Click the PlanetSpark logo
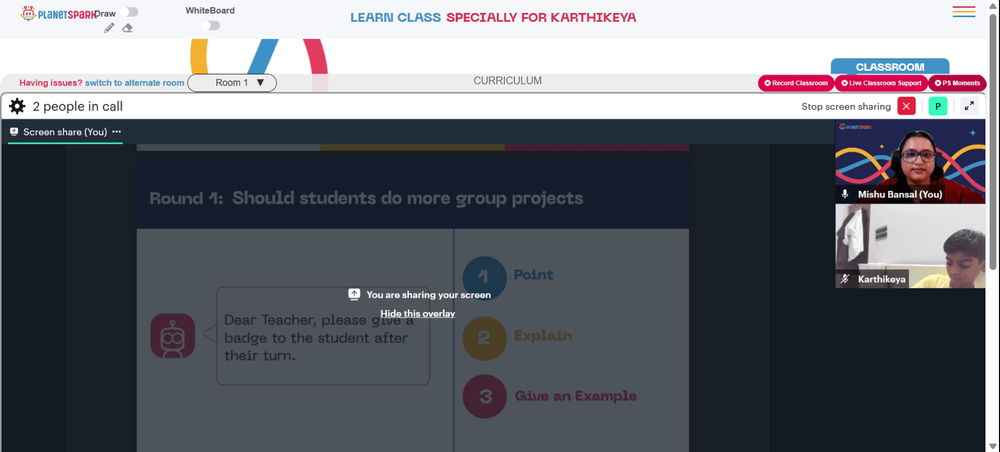Image resolution: width=1000 pixels, height=452 pixels. tap(57, 13)
